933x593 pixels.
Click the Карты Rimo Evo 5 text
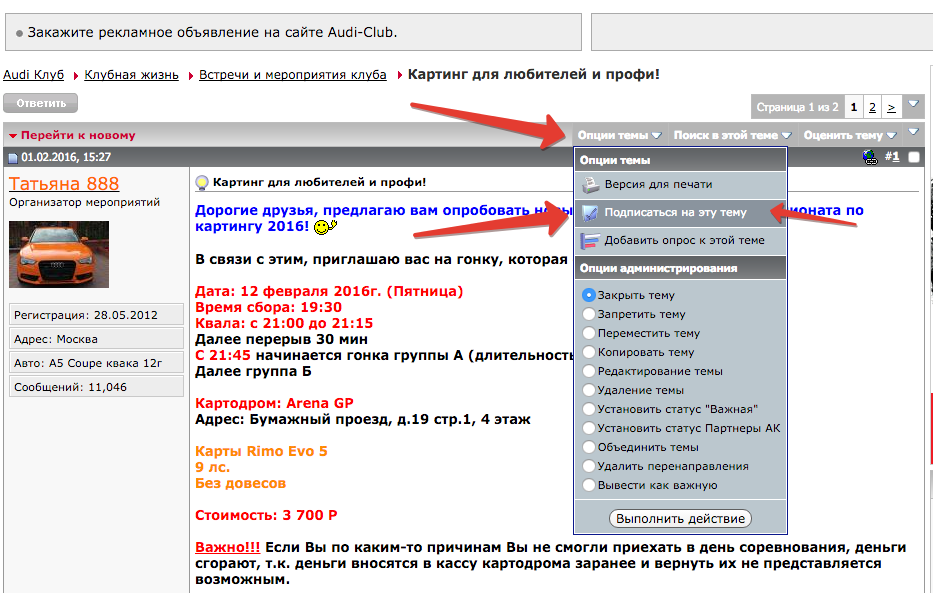261,451
